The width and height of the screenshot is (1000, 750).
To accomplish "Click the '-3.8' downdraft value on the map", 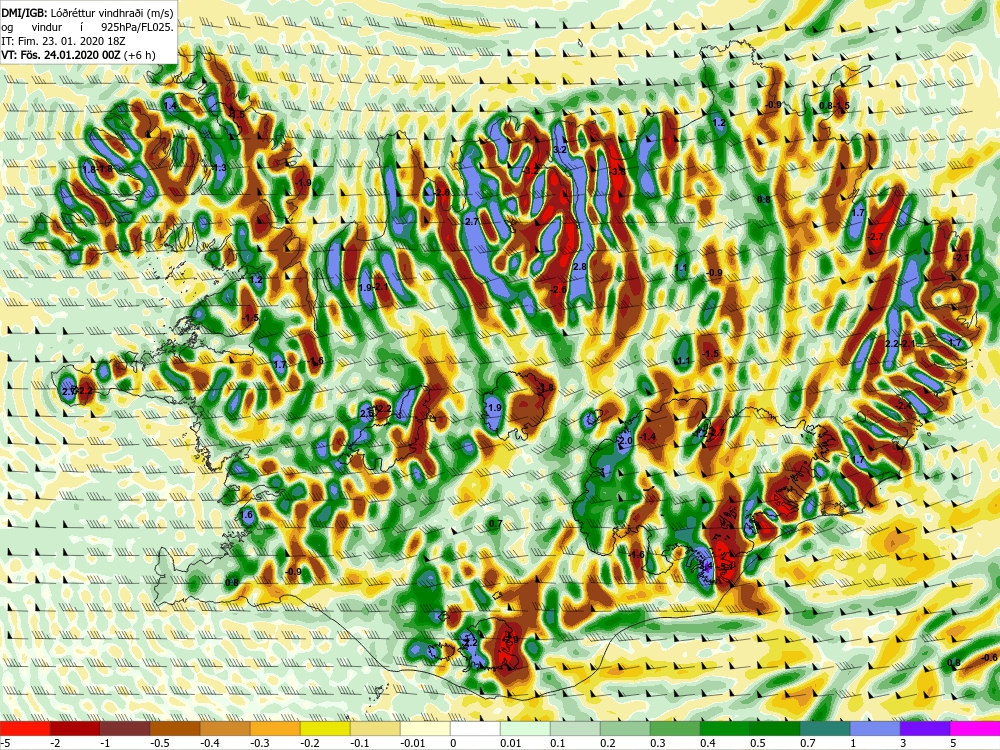I will click(x=617, y=172).
